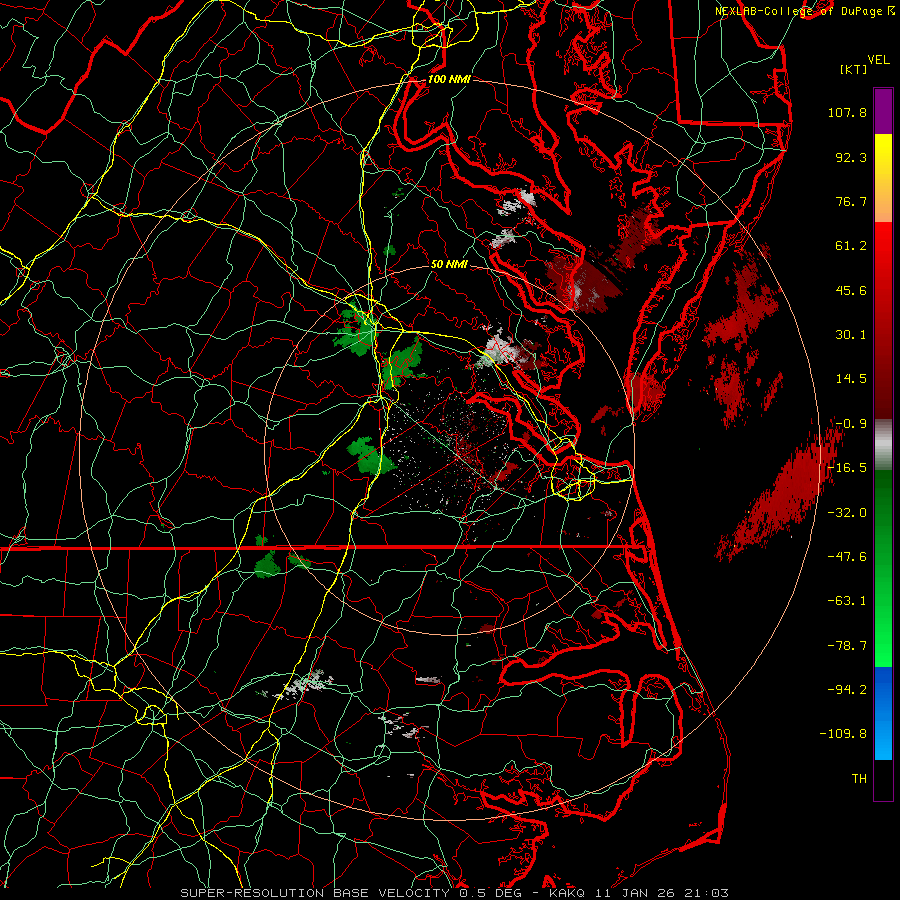900x900 pixels.
Task: Select the 30.1 velocity scale value
Action: [x=851, y=335]
